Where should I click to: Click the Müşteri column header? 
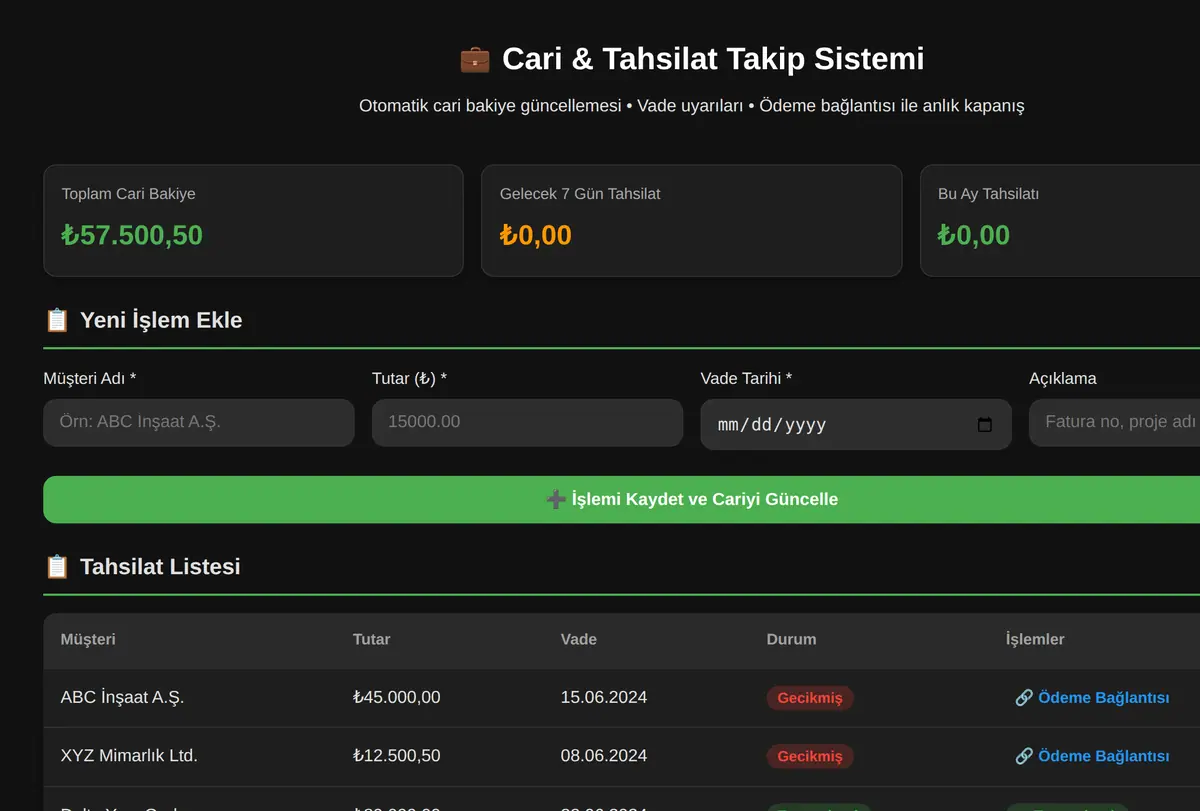pos(88,639)
